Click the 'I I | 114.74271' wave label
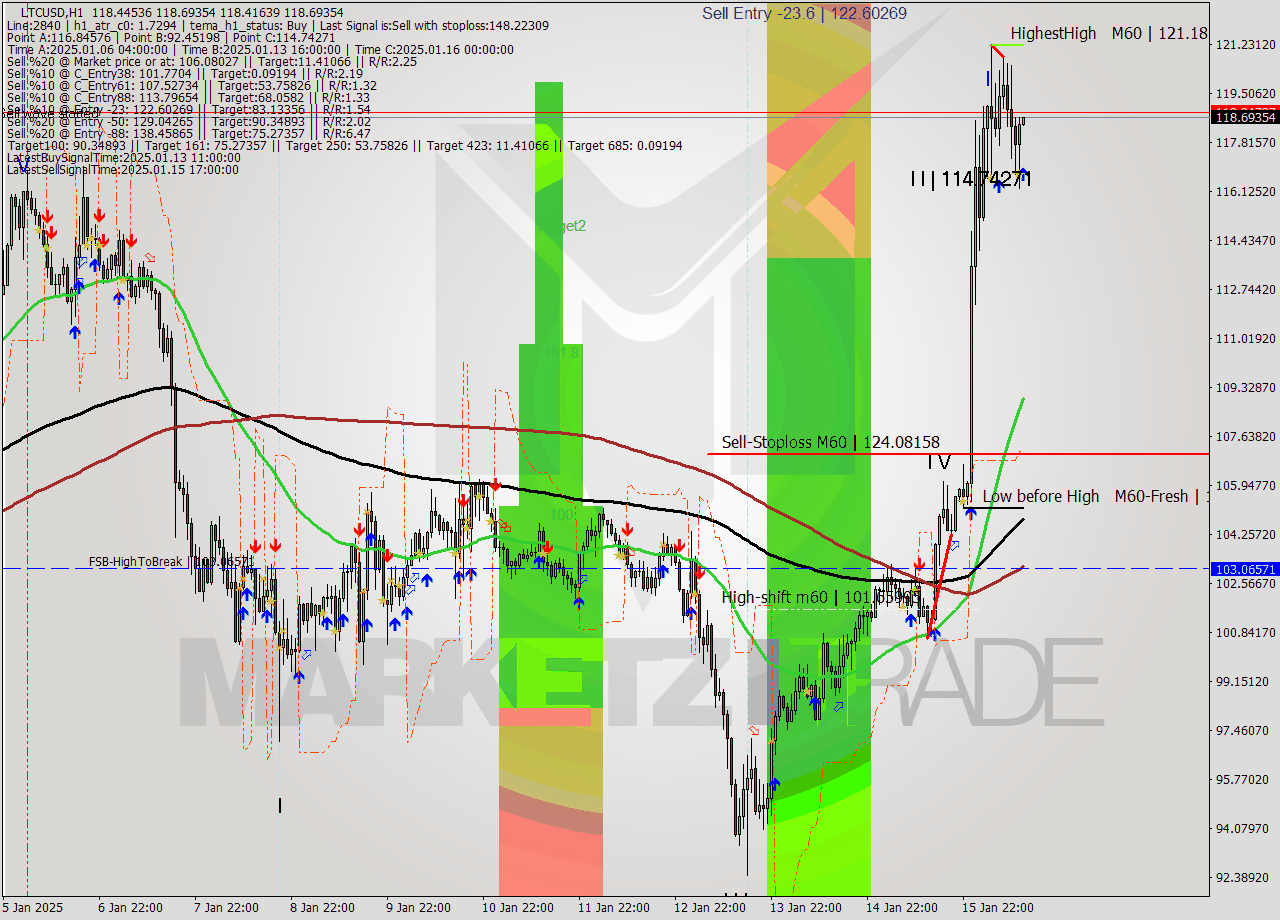 pos(971,179)
